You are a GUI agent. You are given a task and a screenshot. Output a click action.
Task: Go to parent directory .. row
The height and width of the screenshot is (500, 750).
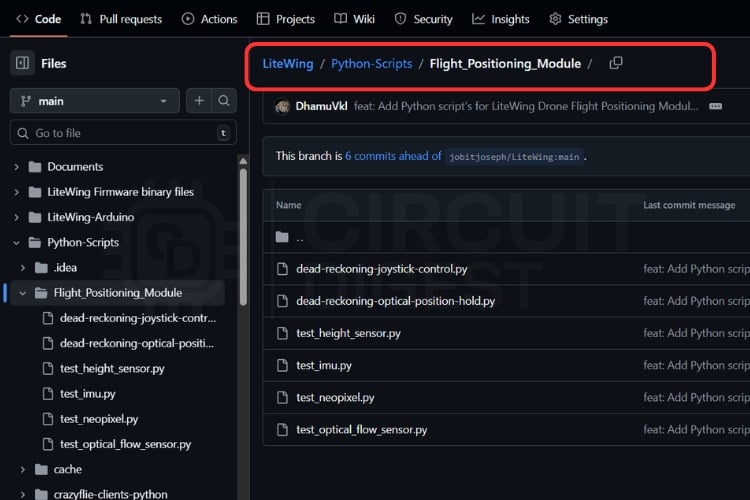pos(507,237)
